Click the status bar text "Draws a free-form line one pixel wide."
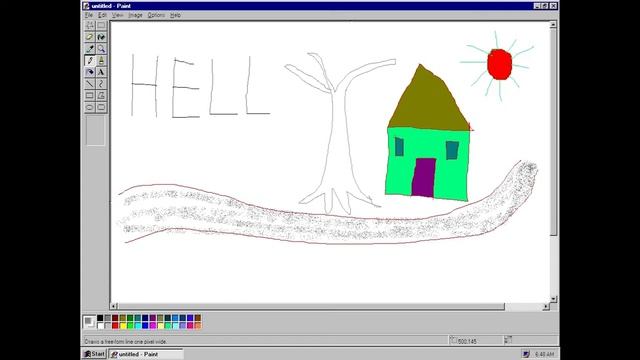The width and height of the screenshot is (640, 360). (x=126, y=341)
